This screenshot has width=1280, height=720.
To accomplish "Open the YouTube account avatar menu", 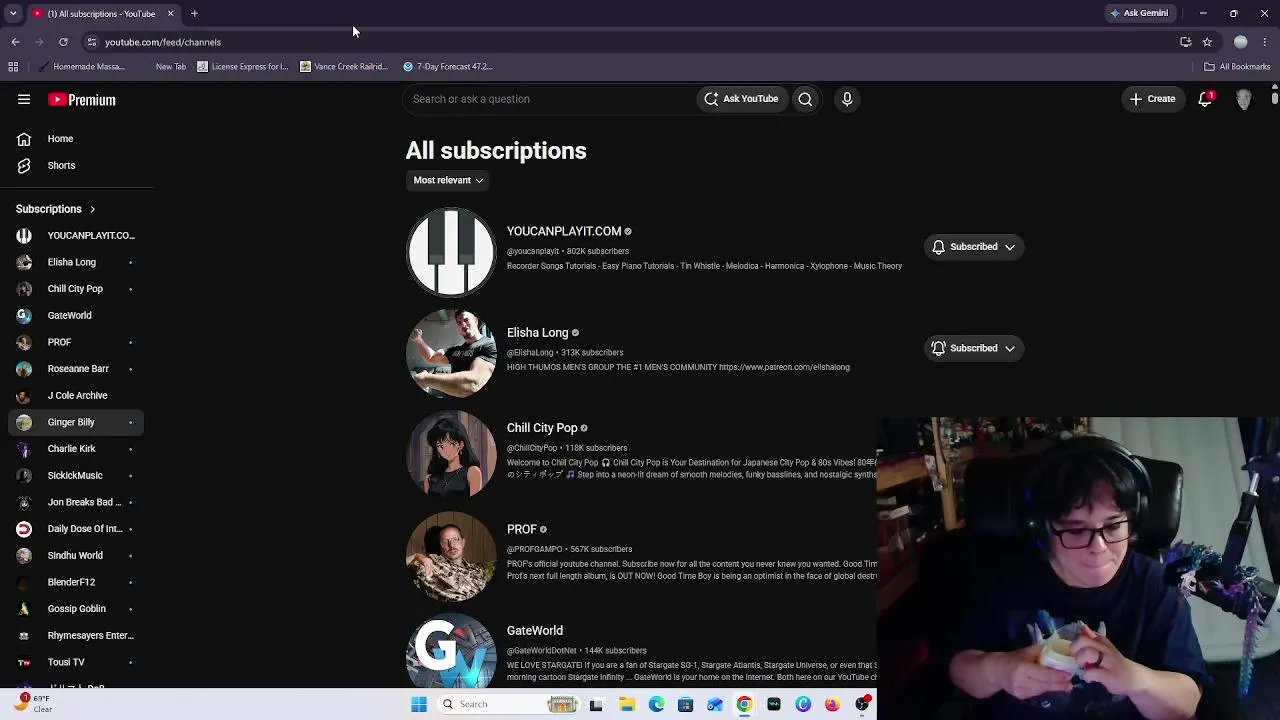I will coord(1244,99).
